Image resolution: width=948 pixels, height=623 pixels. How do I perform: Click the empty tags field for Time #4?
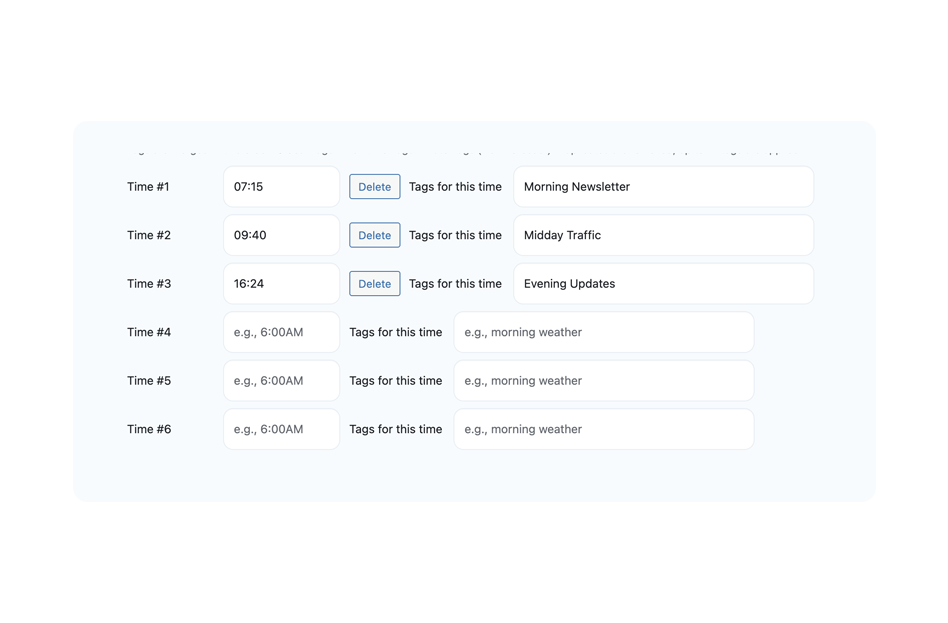[603, 332]
